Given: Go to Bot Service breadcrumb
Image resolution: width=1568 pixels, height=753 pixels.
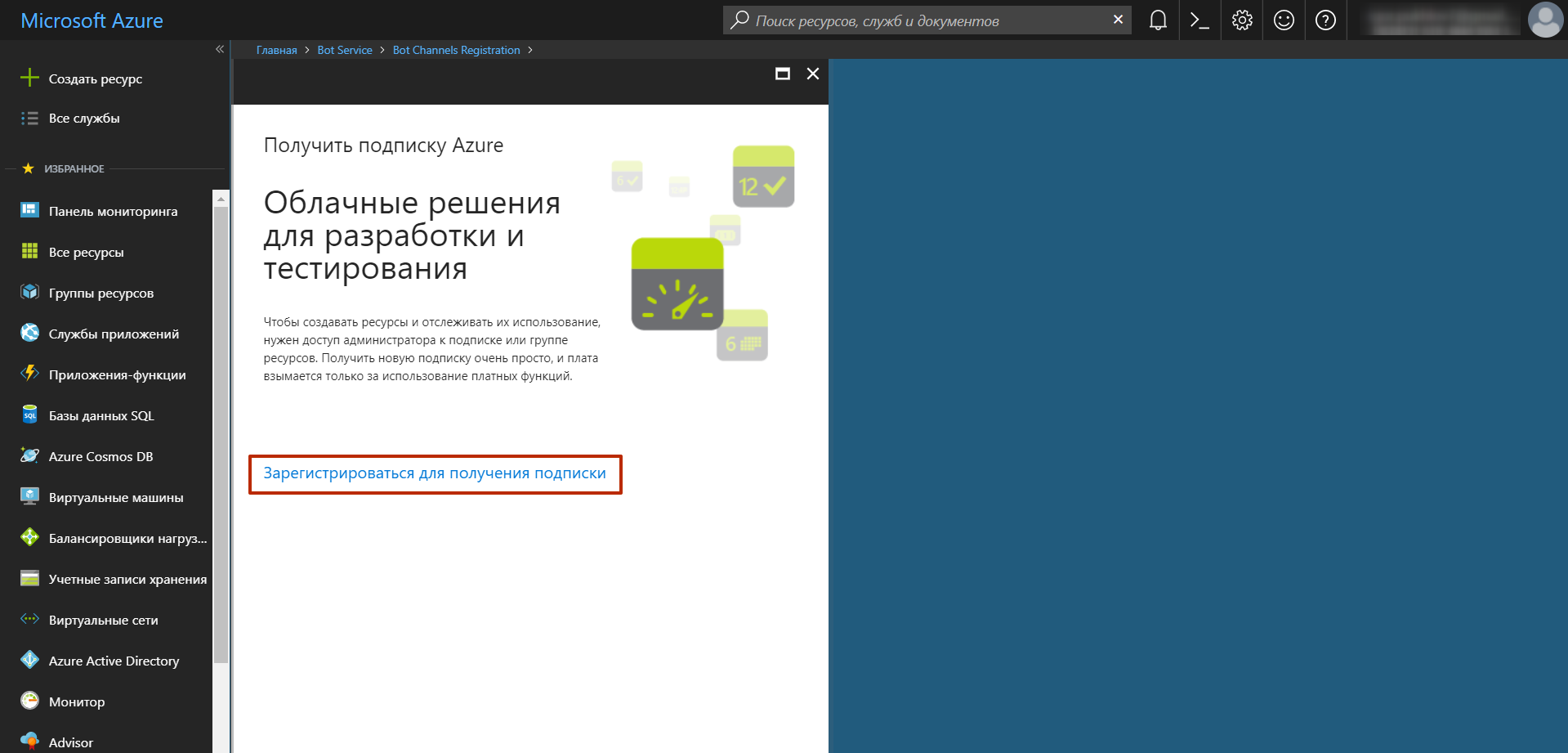Looking at the screenshot, I should 344,50.
